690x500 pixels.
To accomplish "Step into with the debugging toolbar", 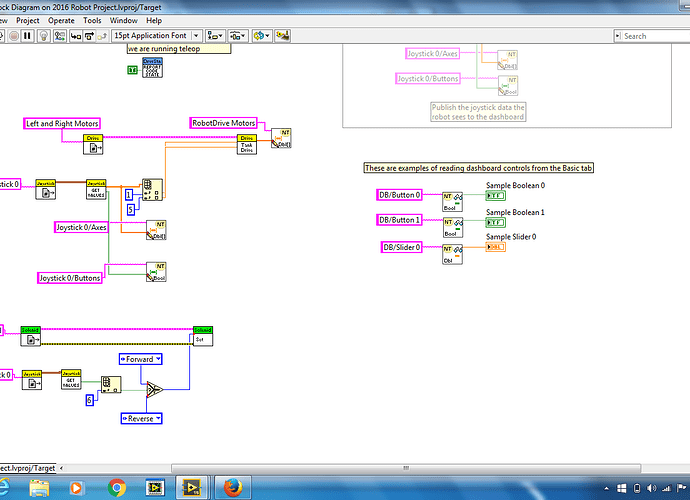I will point(76,36).
